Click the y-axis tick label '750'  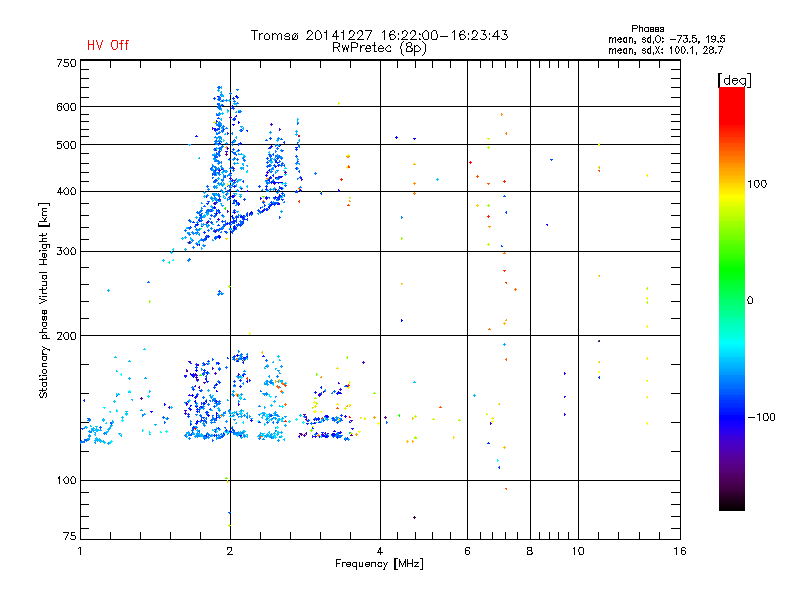coord(66,63)
